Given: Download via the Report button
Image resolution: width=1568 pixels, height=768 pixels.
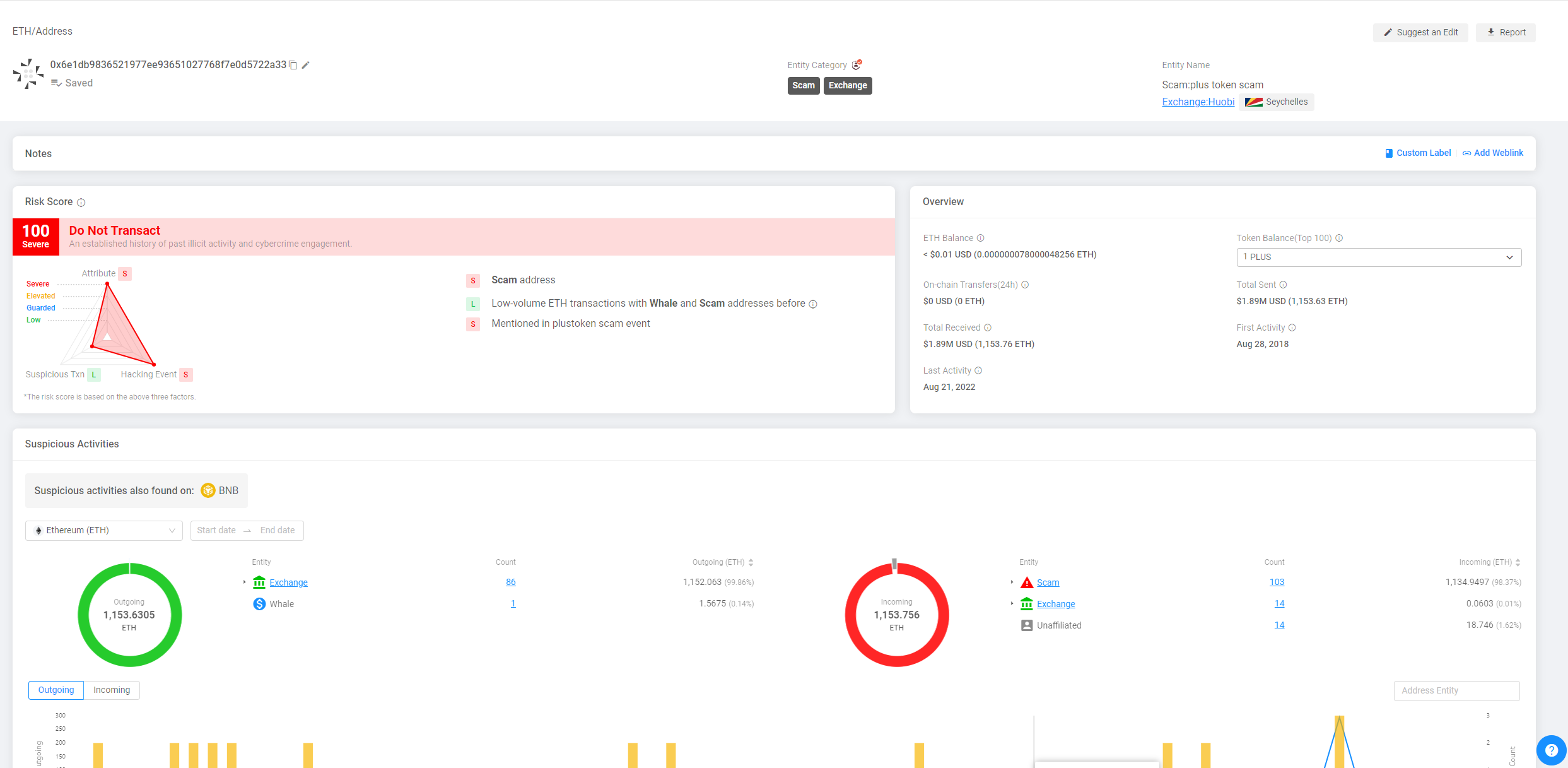Looking at the screenshot, I should 1506,33.
